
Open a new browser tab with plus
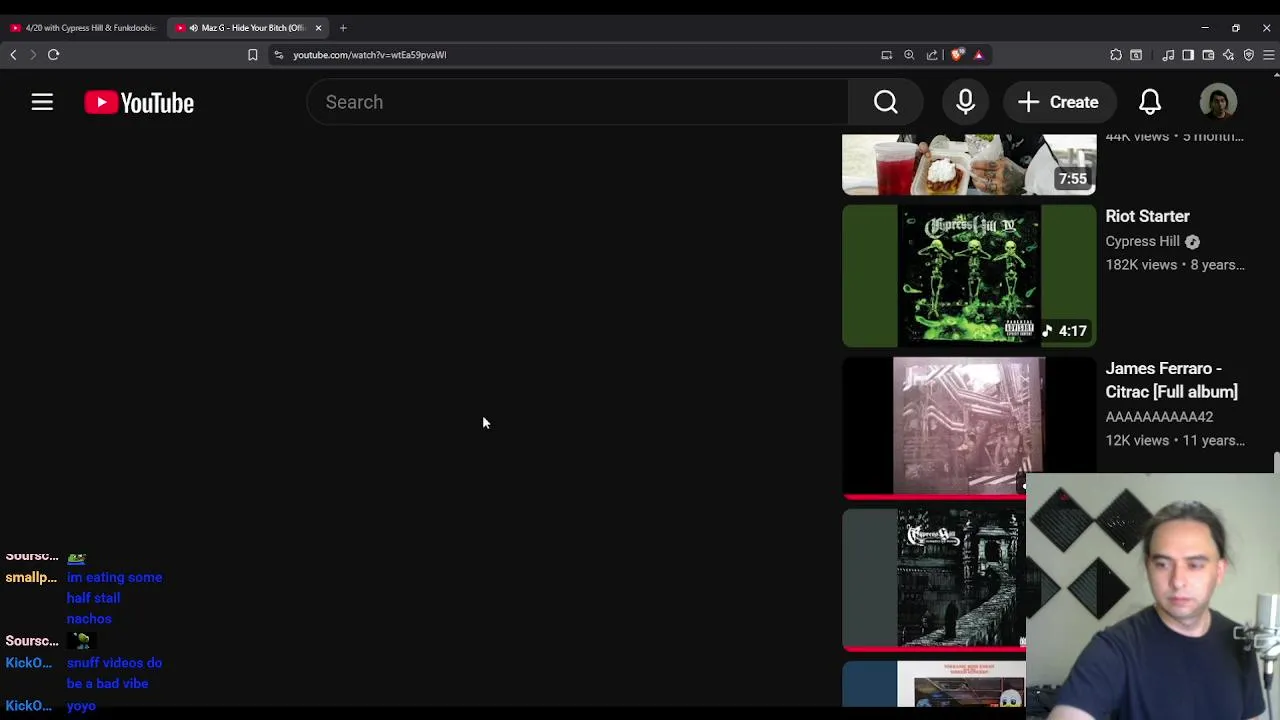343,28
